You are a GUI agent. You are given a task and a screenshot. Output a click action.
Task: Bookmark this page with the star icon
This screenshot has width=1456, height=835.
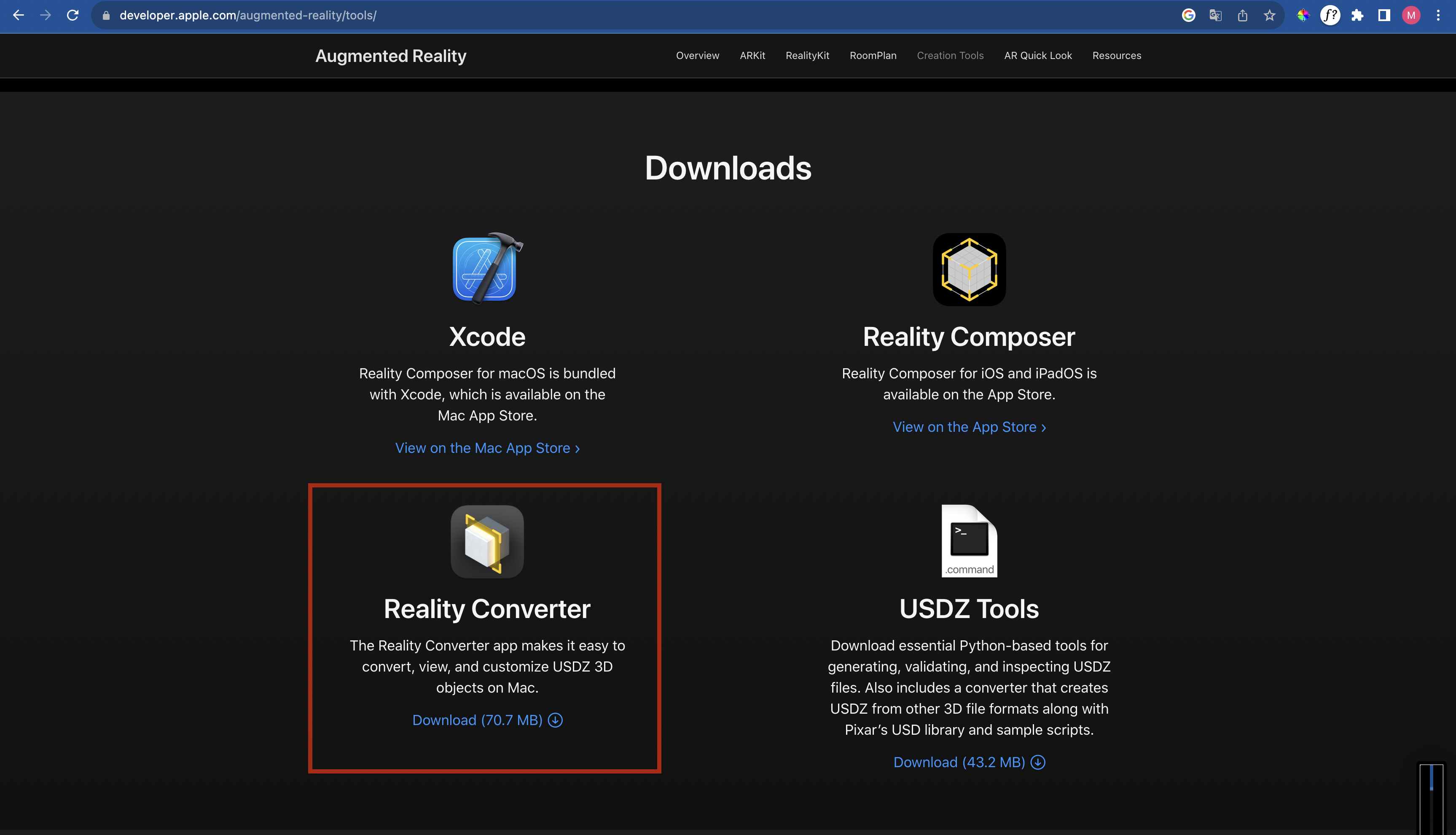(x=1269, y=16)
